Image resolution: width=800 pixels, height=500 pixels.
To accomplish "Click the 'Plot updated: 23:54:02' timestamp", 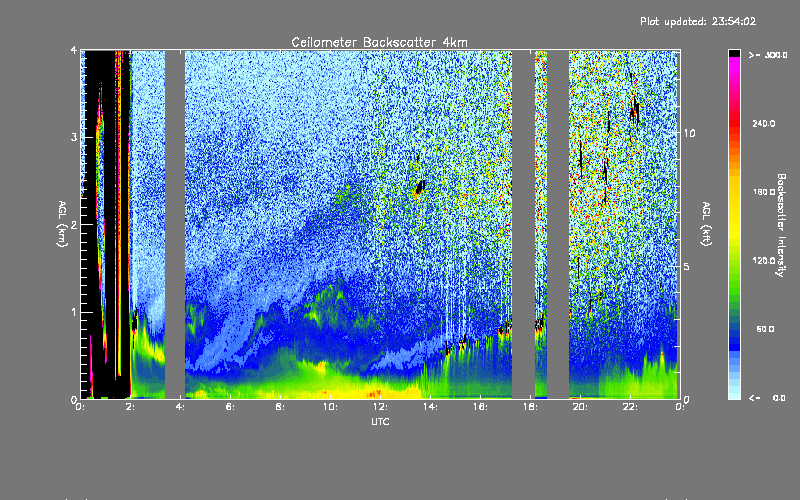I will 698,21.
